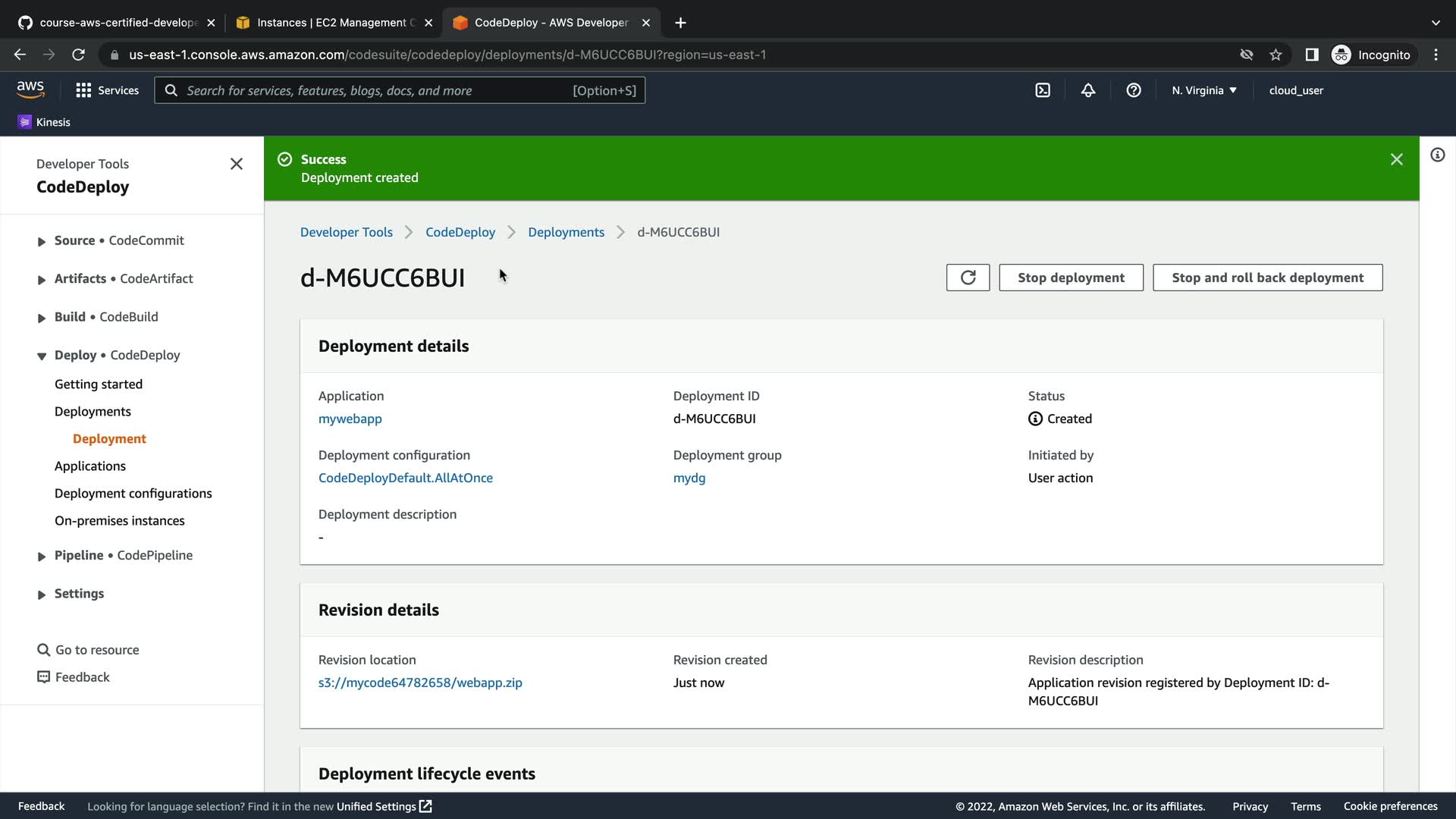Click the refresh deployment icon button

coord(968,278)
